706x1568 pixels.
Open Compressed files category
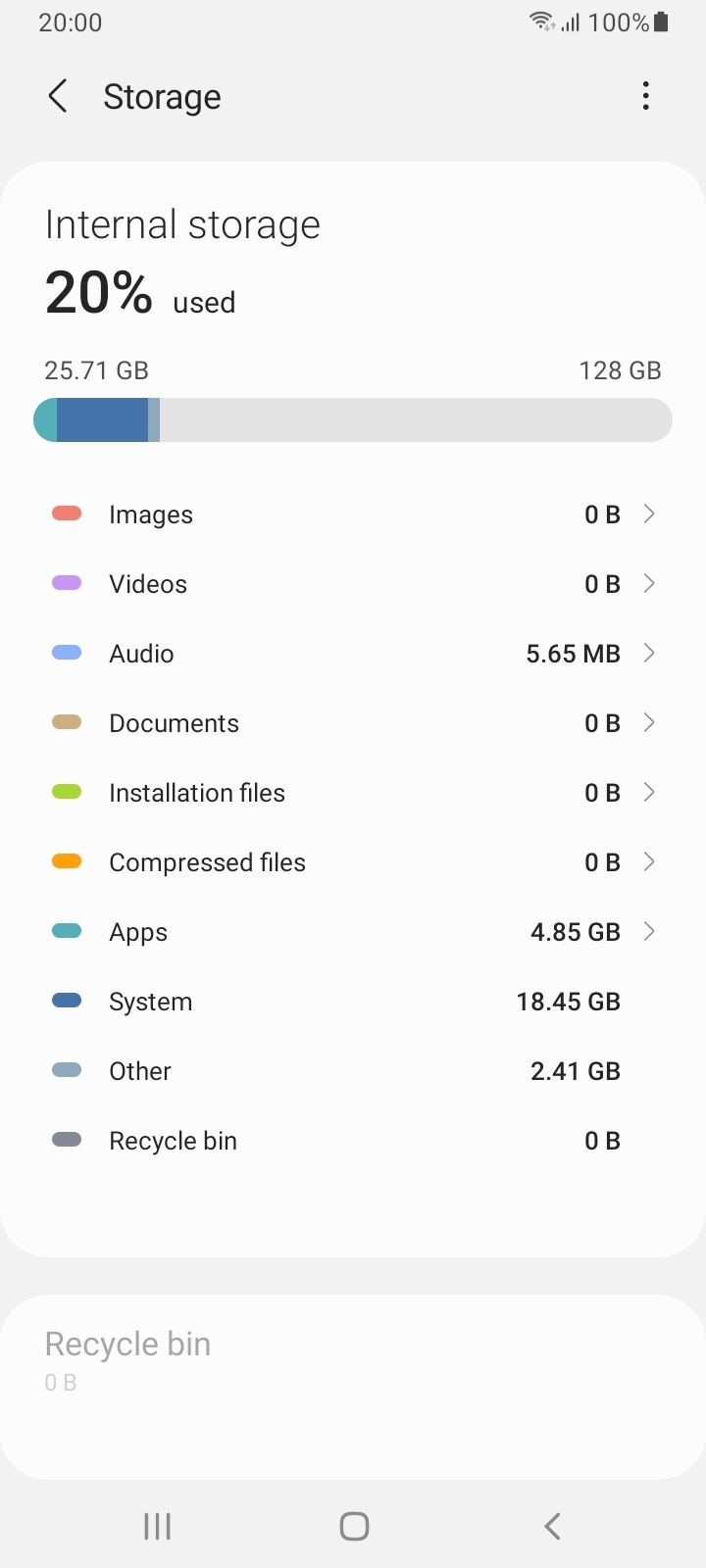(x=353, y=862)
